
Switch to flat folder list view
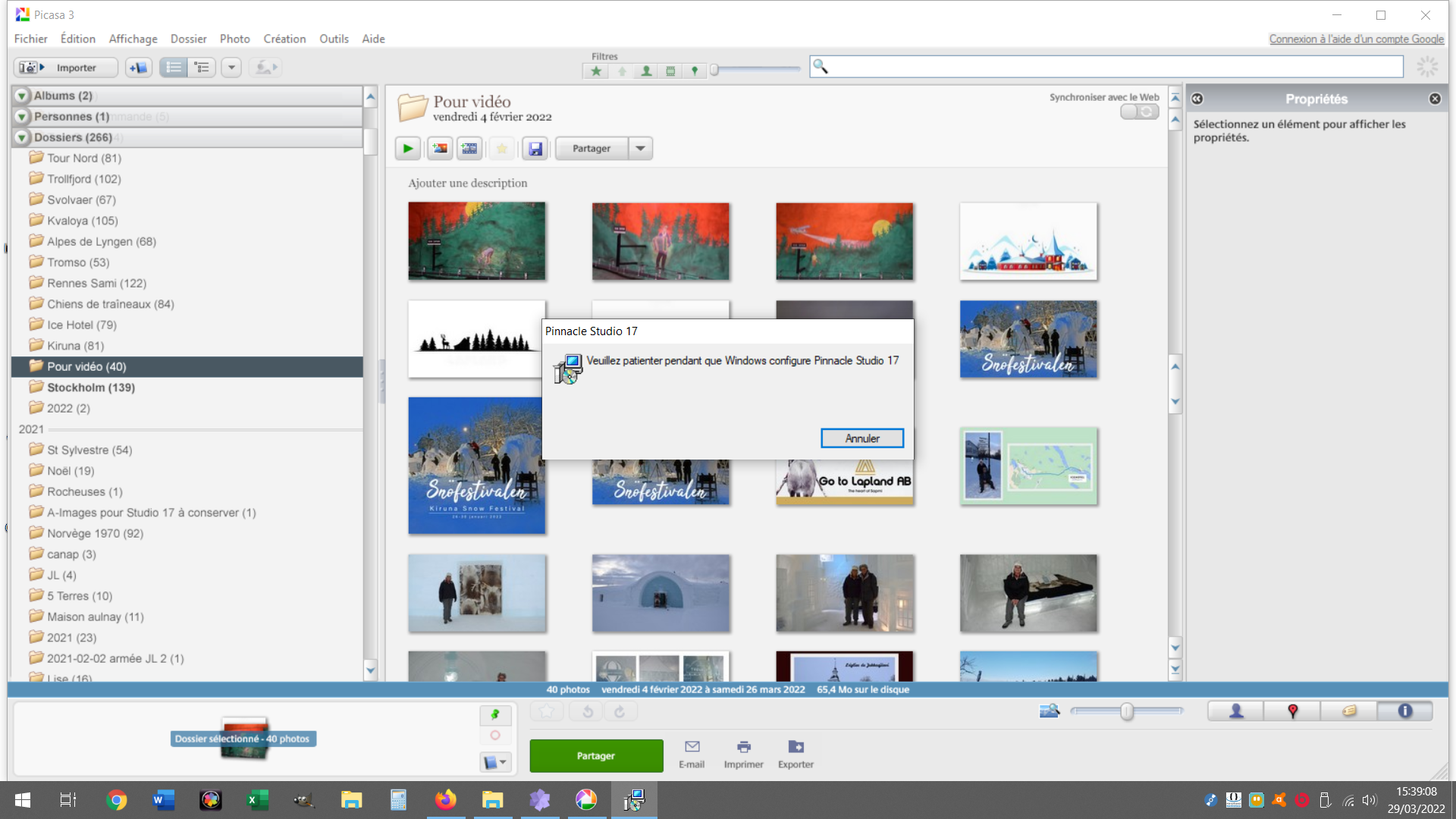(174, 67)
